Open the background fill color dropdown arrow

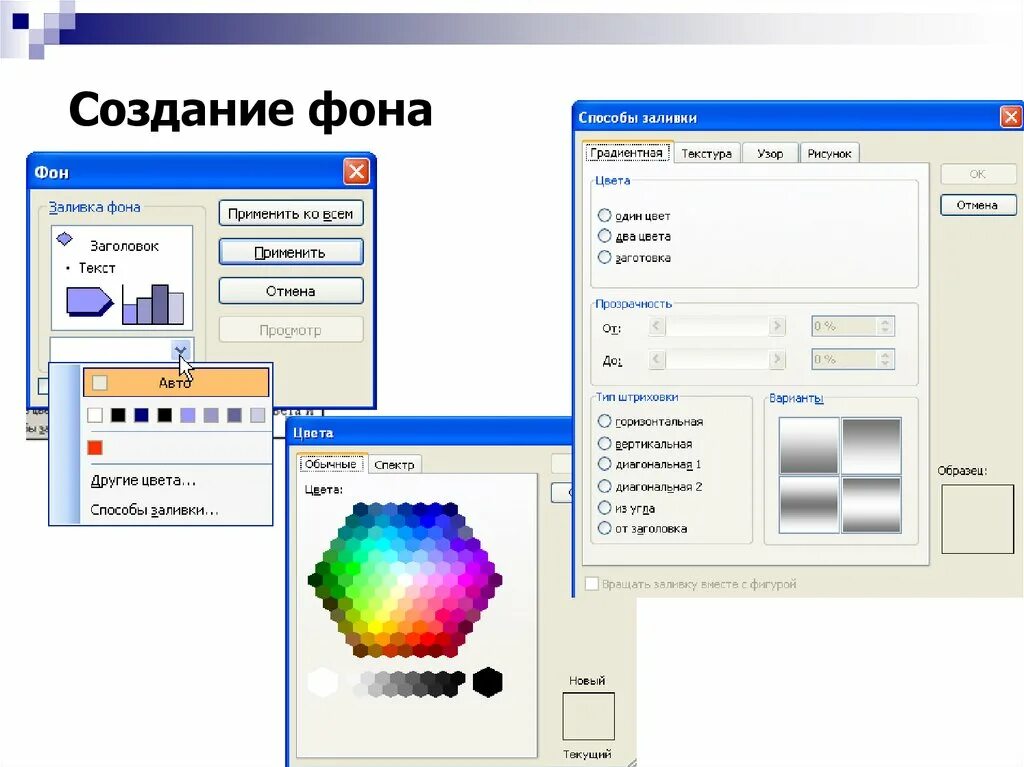[181, 350]
